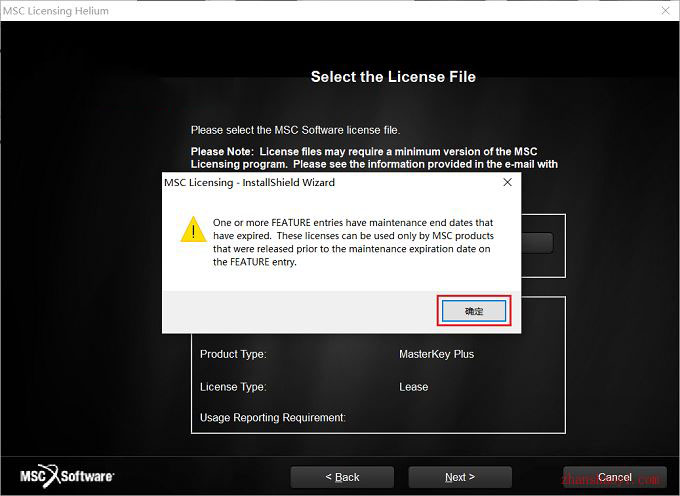Viewport: 680px width, 496px height.
Task: Click the 'Product Type:' label
Action: pos(233,354)
